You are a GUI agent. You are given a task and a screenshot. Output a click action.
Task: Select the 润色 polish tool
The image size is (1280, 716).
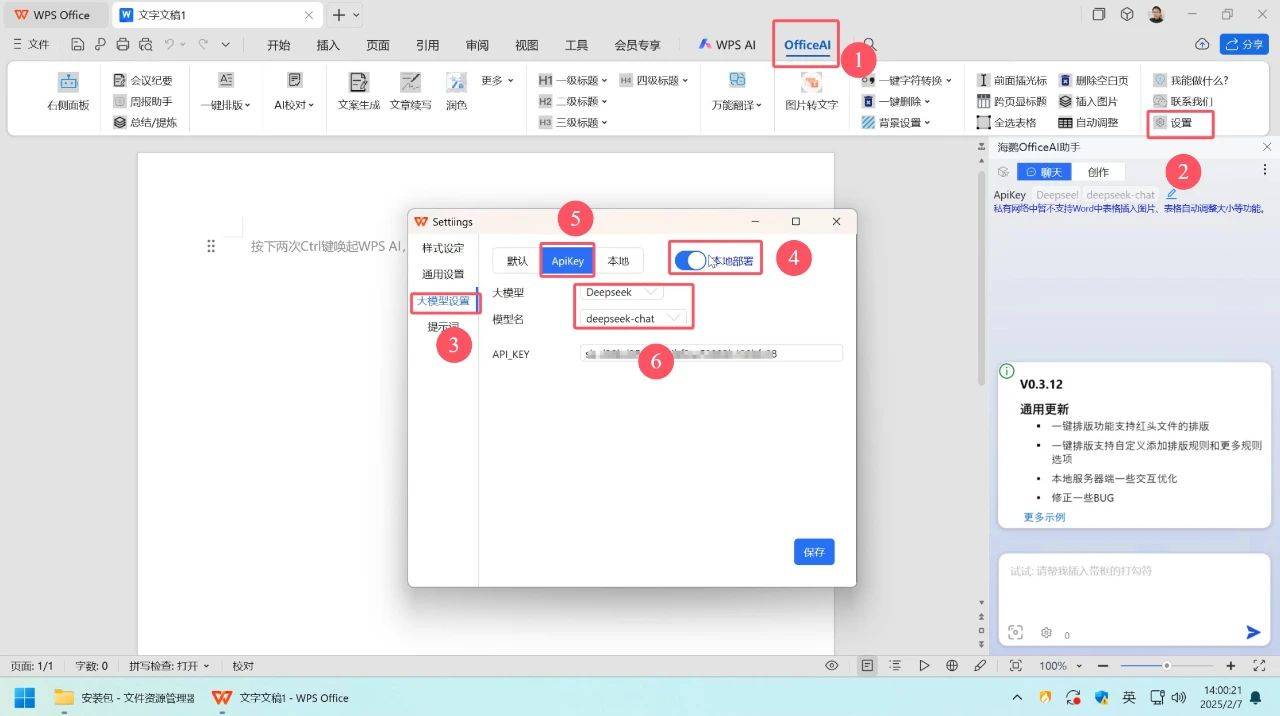(x=456, y=84)
